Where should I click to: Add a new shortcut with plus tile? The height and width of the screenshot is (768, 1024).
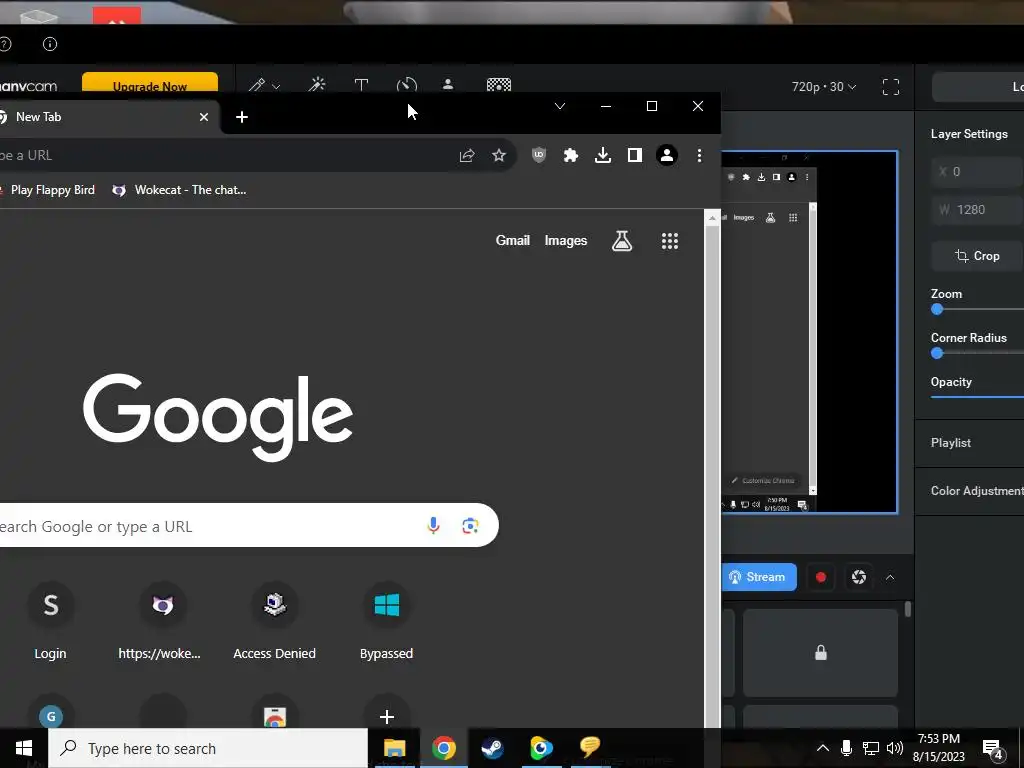[x=387, y=716]
